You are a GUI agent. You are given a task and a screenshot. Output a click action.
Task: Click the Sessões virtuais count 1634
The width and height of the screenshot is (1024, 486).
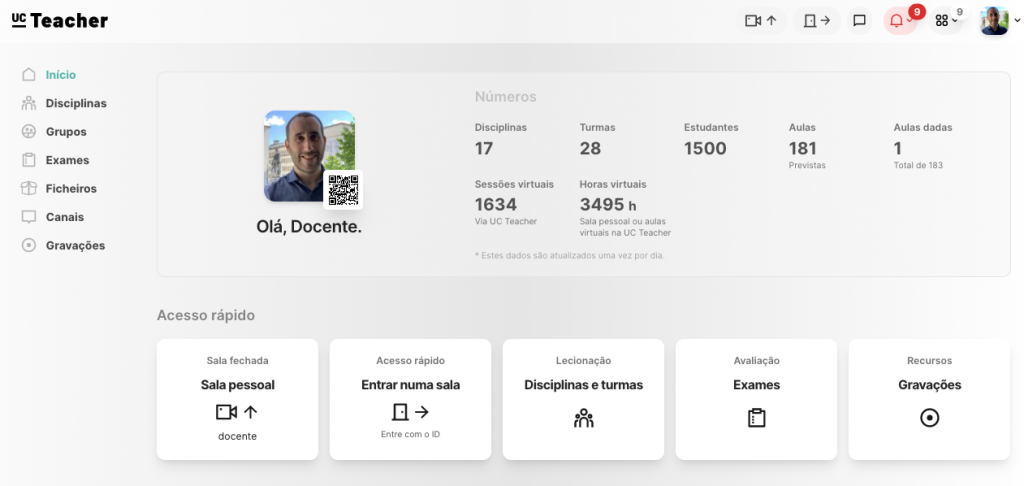tap(496, 204)
